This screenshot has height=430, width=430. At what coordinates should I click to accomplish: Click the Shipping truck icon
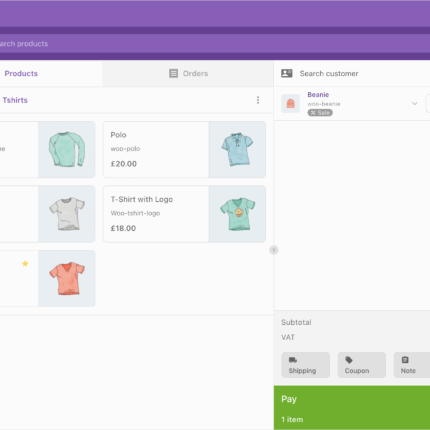coord(293,360)
